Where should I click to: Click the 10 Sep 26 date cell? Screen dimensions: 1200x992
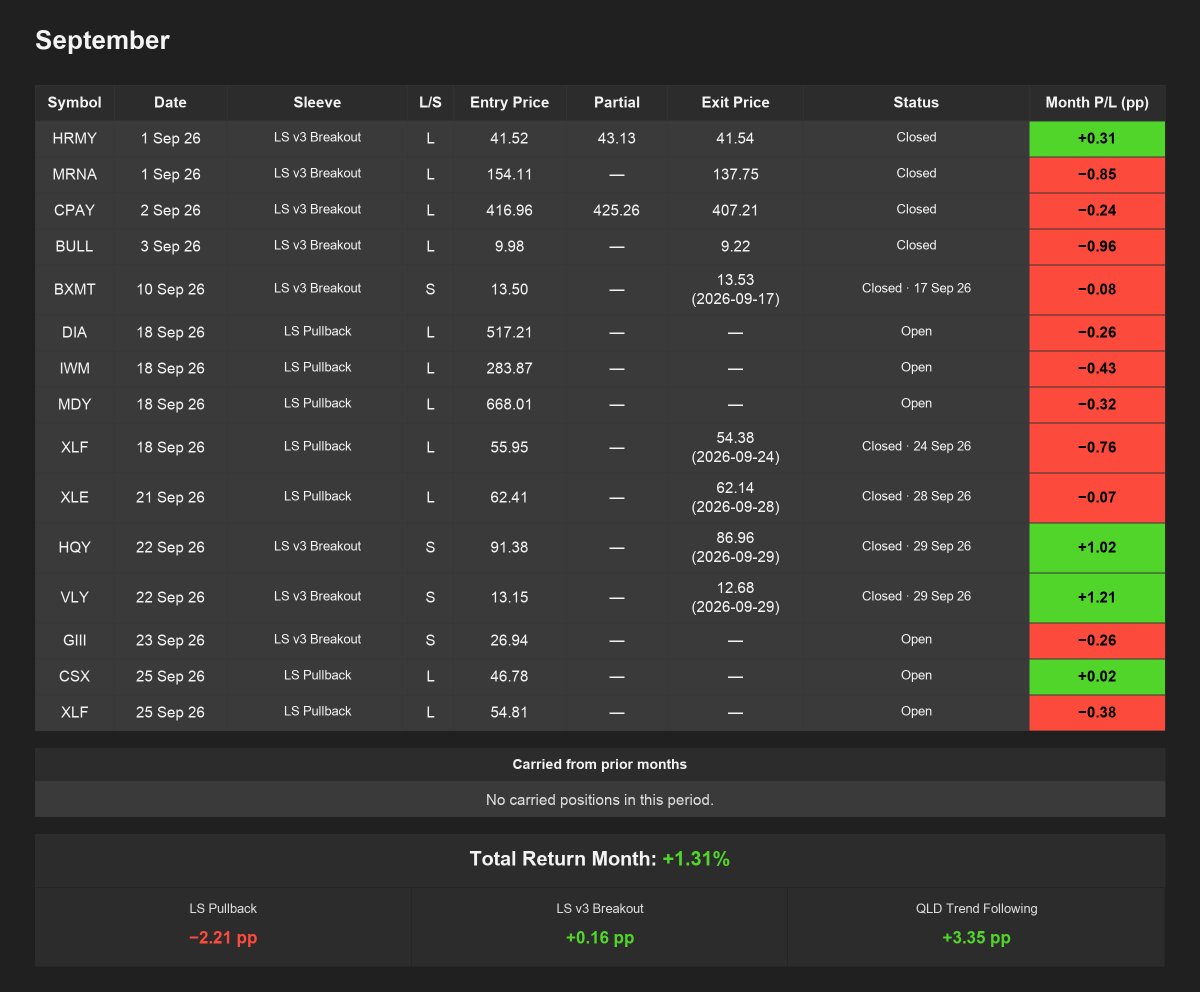(x=171, y=289)
